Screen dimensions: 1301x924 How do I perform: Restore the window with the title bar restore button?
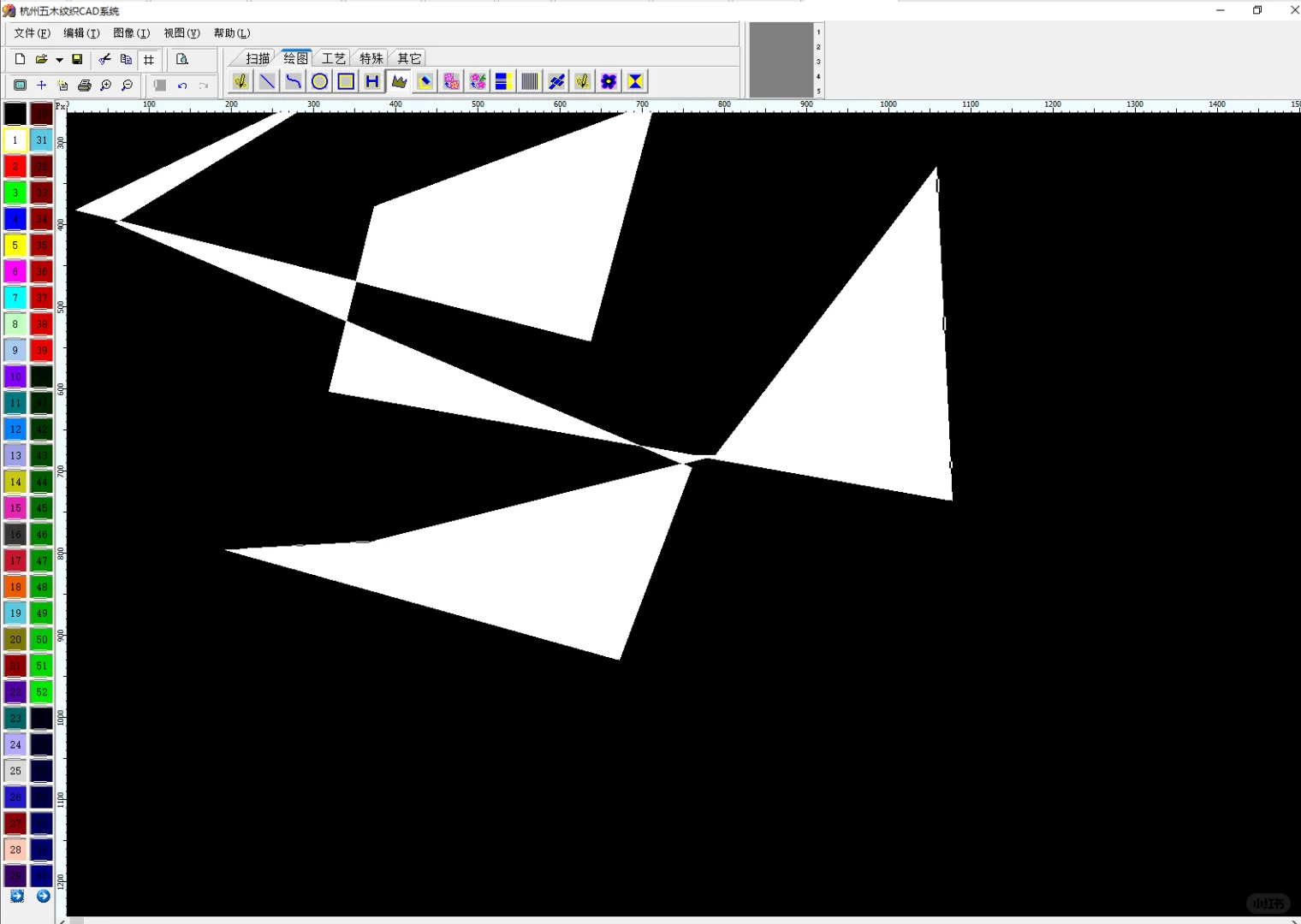(x=1257, y=10)
